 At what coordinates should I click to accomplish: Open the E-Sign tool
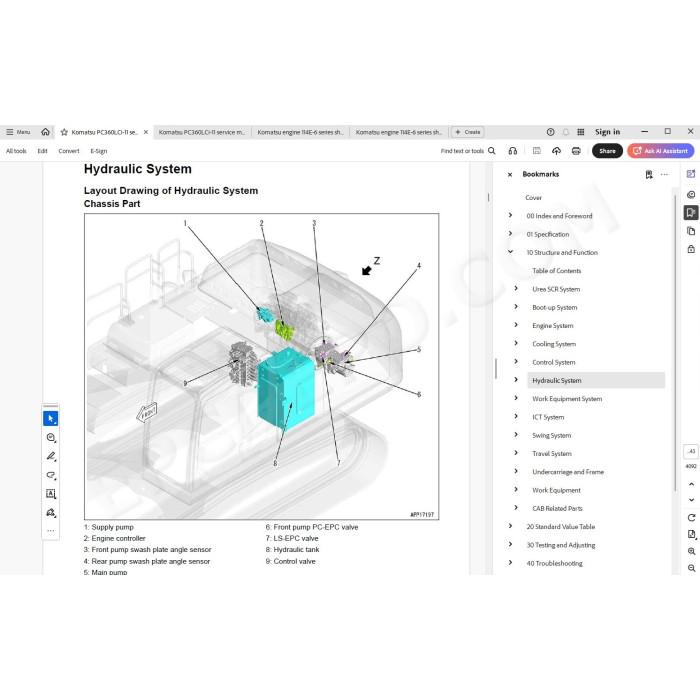(x=99, y=151)
